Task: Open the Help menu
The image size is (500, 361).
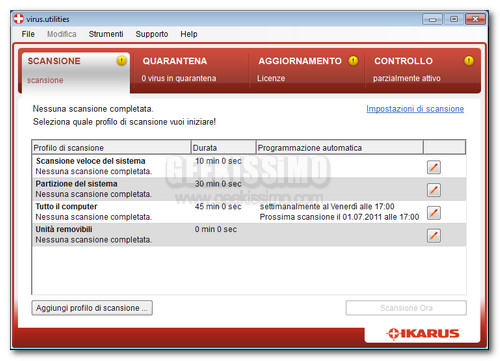Action: point(189,34)
